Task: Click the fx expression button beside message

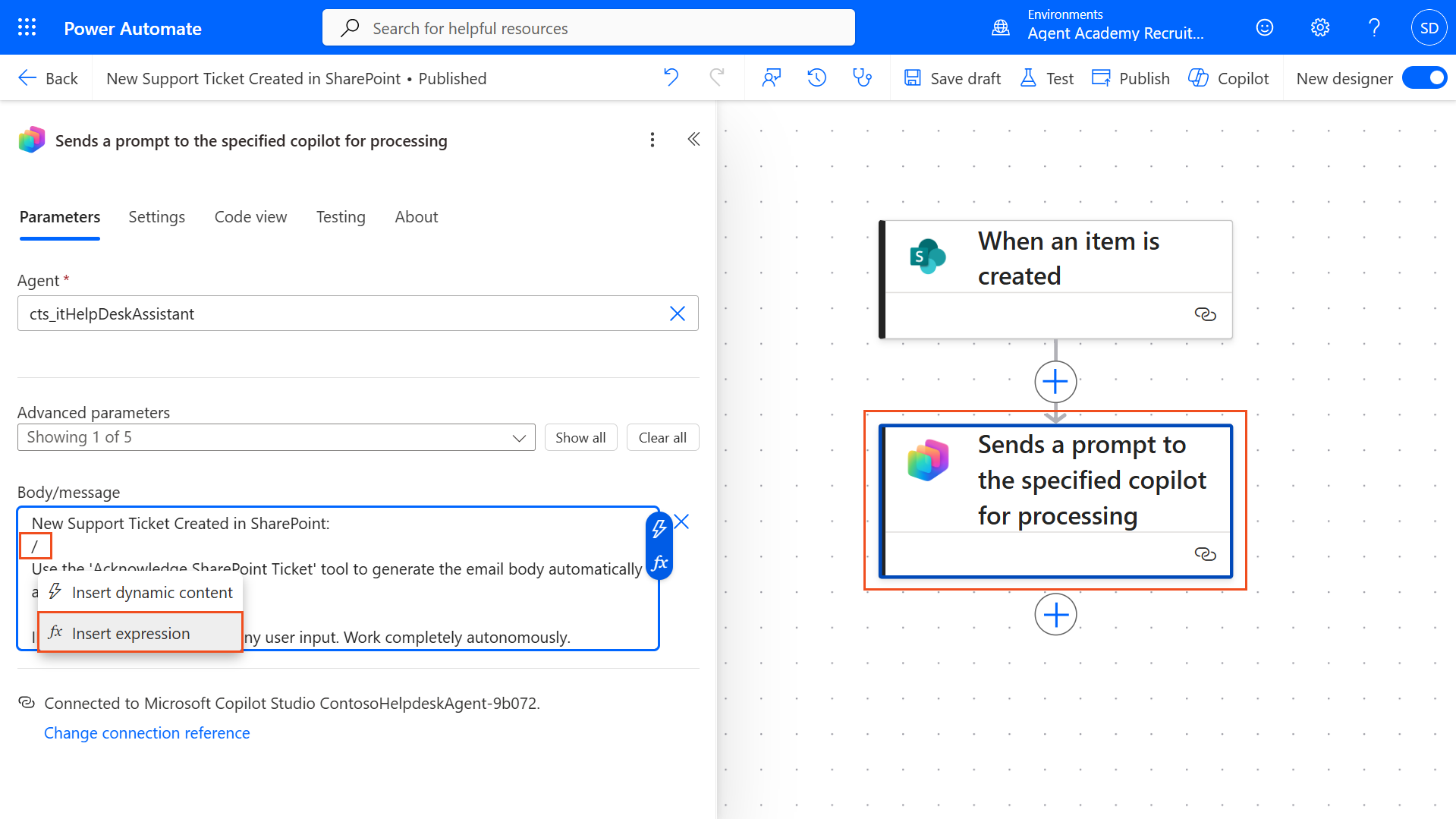Action: click(659, 562)
